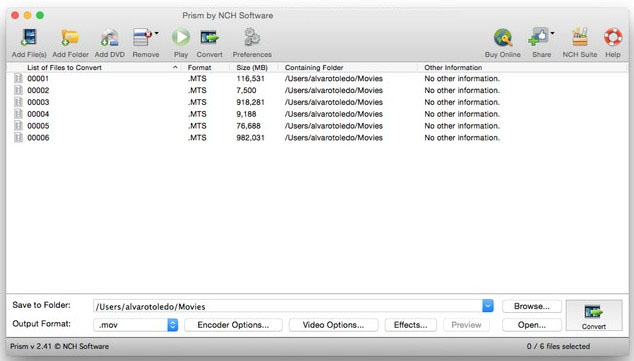634x361 pixels.
Task: Click 'No other information.' in row 00004
Action: pyautogui.click(x=462, y=114)
